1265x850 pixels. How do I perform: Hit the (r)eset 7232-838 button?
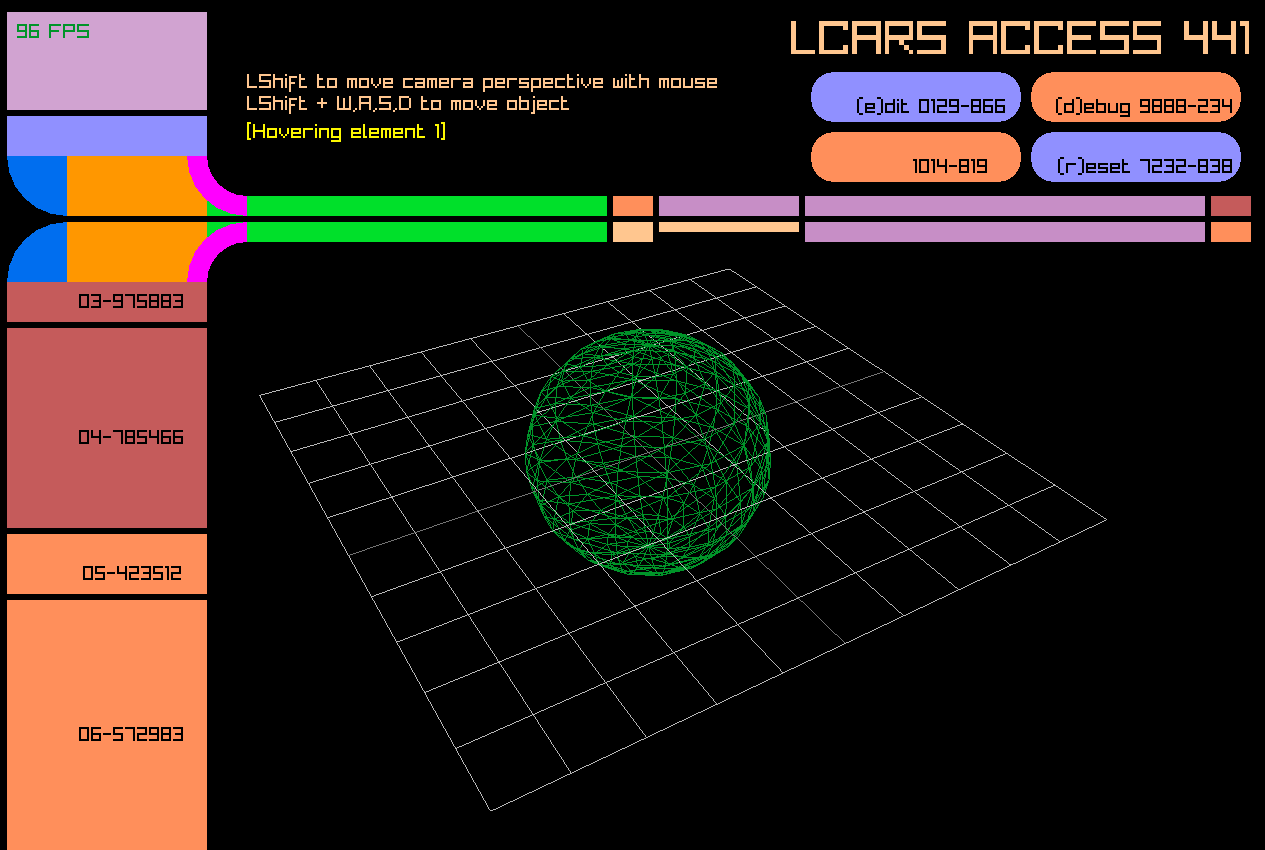pos(1136,157)
